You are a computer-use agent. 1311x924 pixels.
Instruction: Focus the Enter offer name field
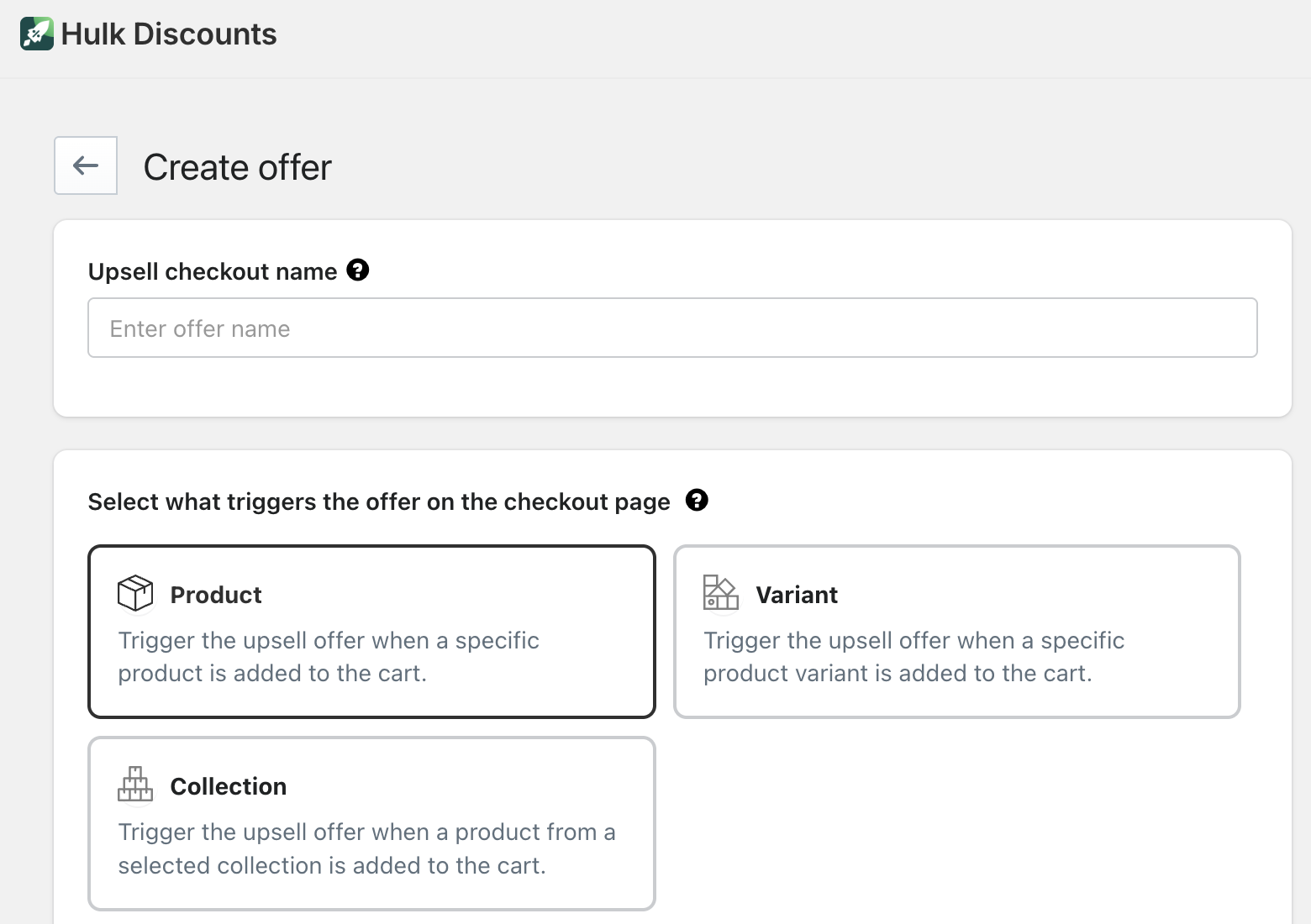(672, 328)
